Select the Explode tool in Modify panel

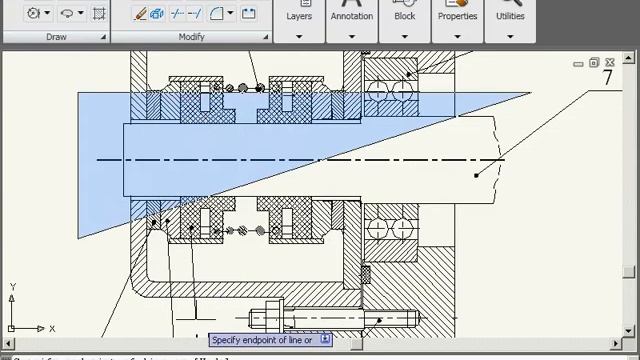157,13
